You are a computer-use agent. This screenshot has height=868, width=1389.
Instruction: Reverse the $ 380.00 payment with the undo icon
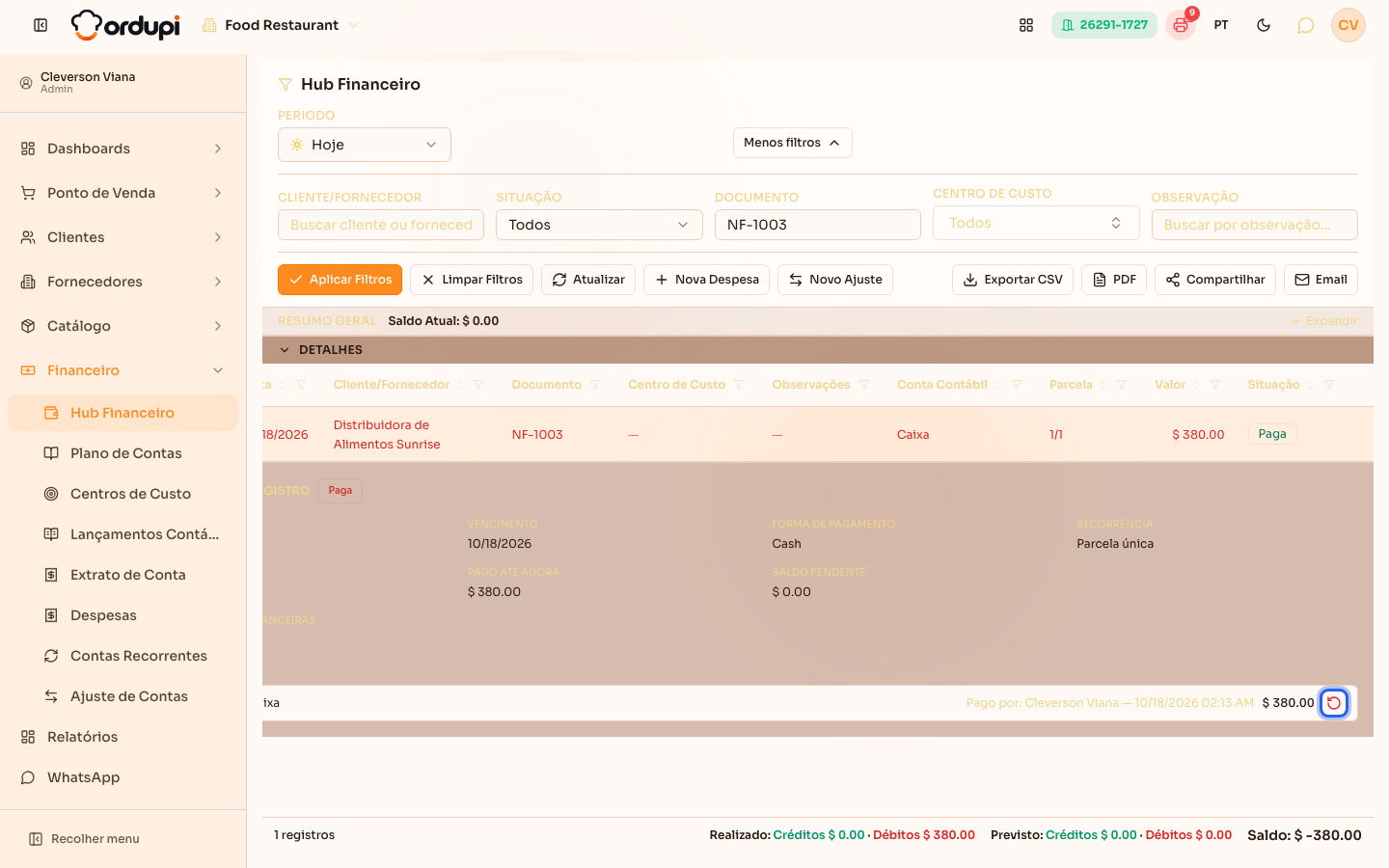[x=1334, y=703]
